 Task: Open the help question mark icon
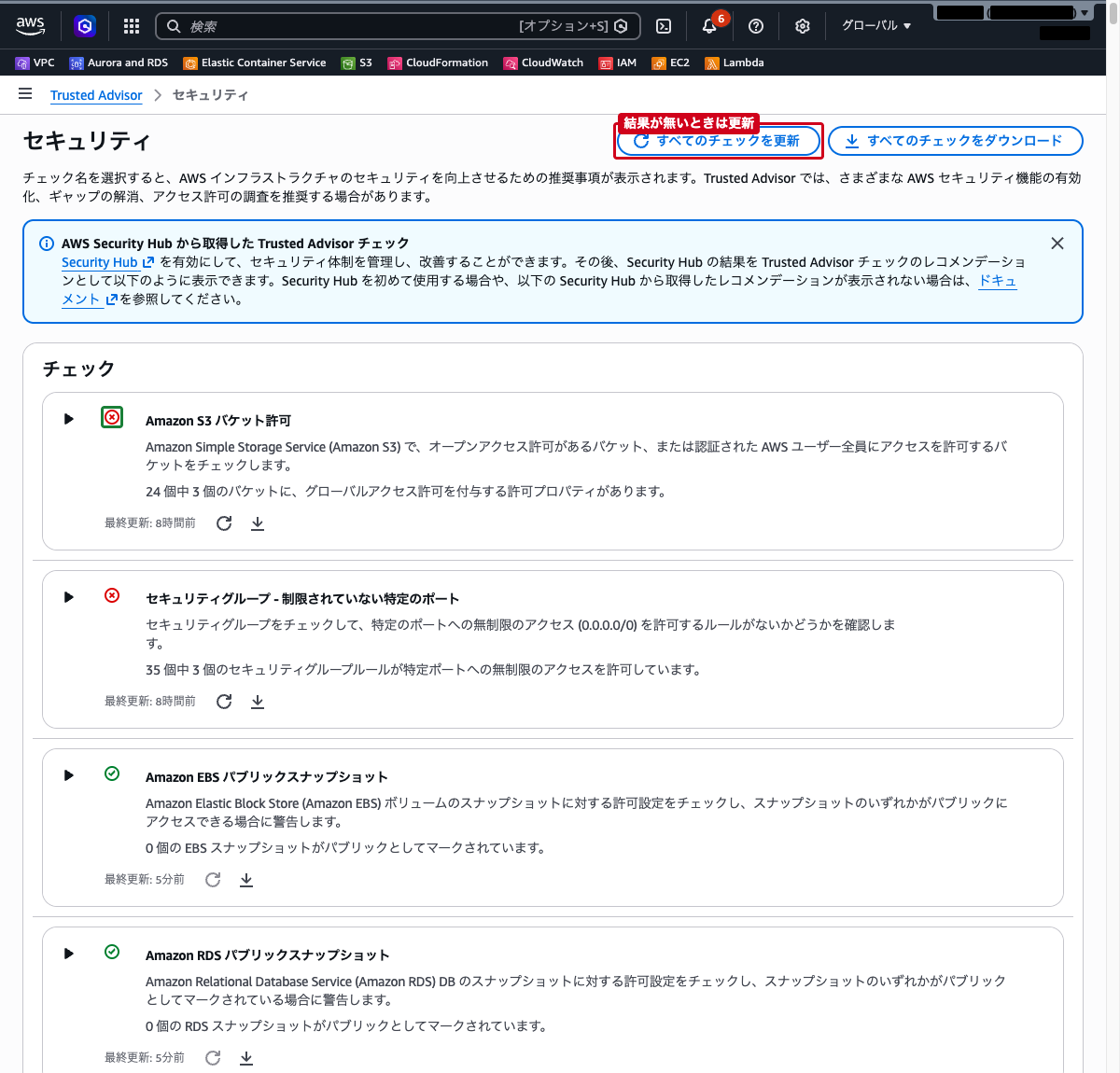(756, 26)
